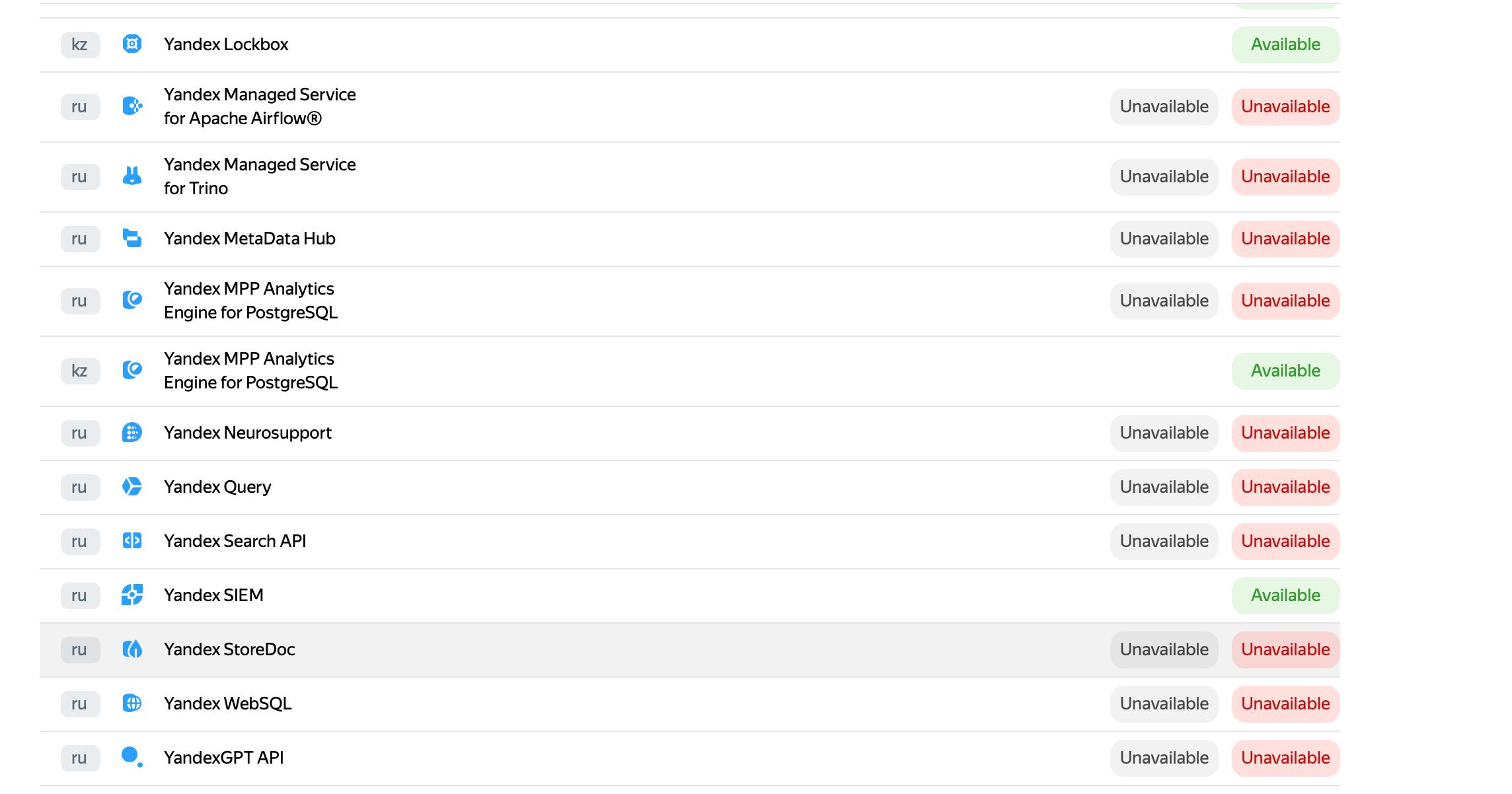Image resolution: width=1512 pixels, height=794 pixels.
Task: Click the Yandex Search API icon
Action: 132,541
